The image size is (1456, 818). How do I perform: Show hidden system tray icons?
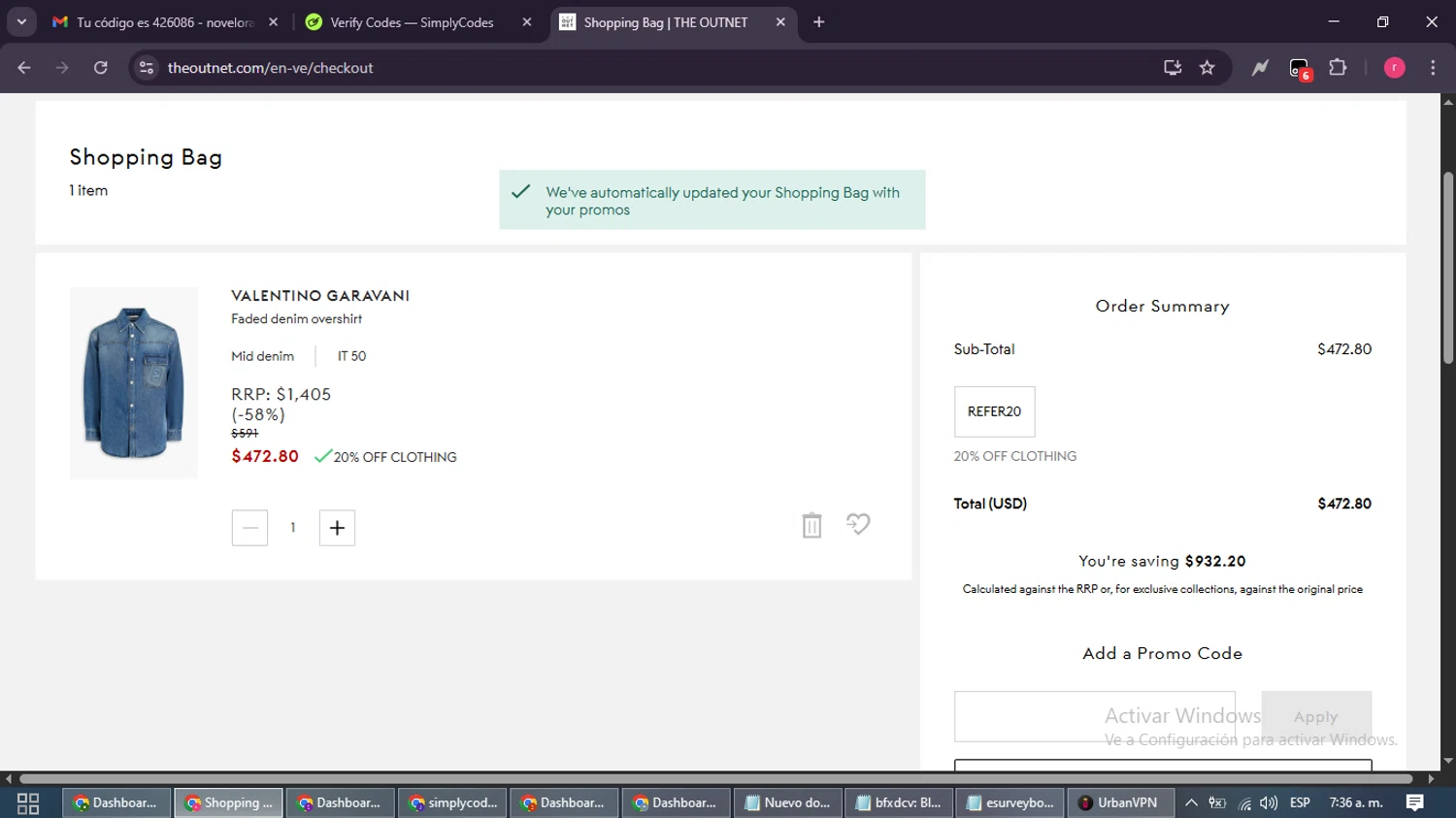click(x=1191, y=803)
